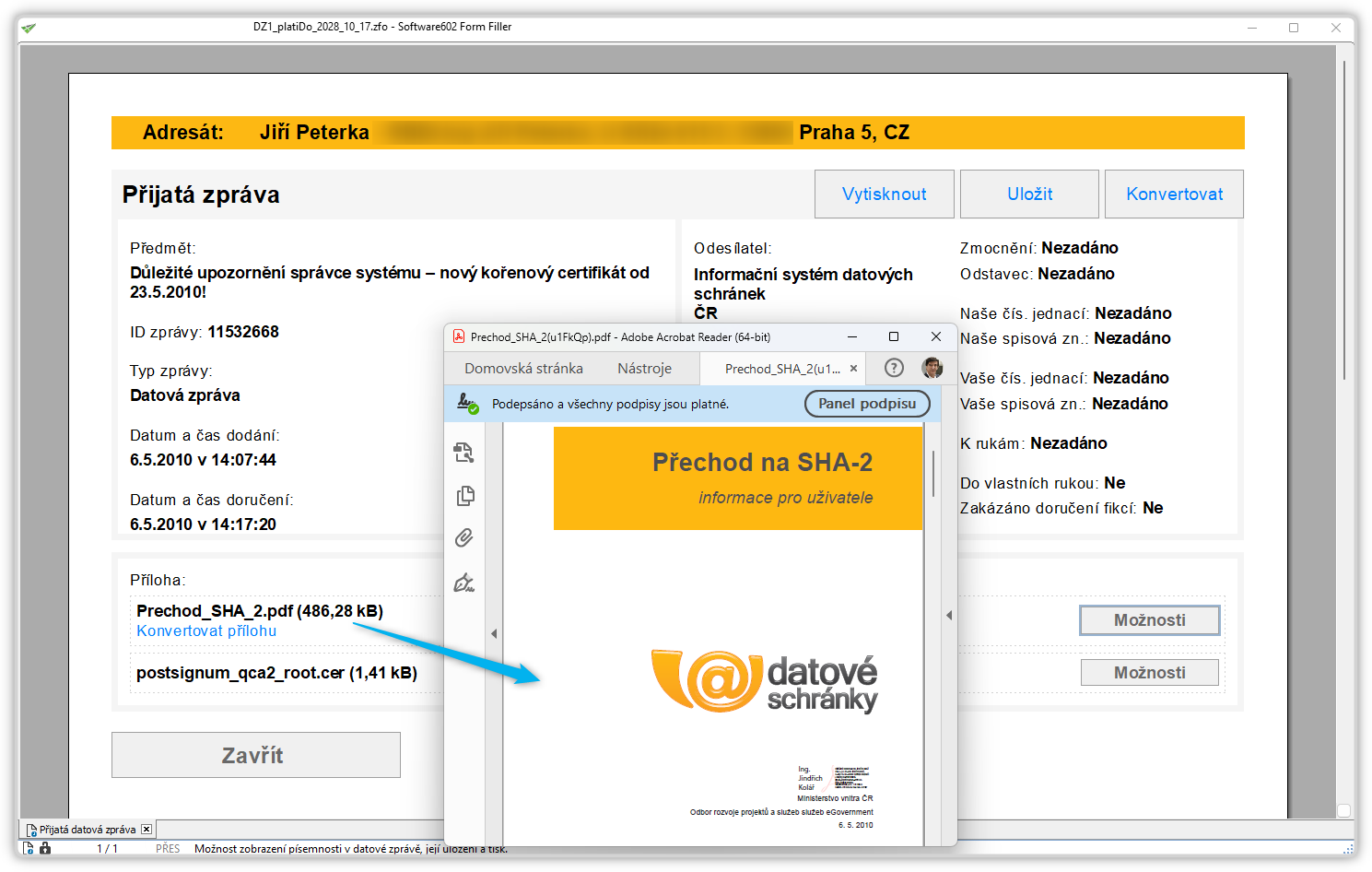
Task: Click the message ID 11532668
Action: (243, 332)
